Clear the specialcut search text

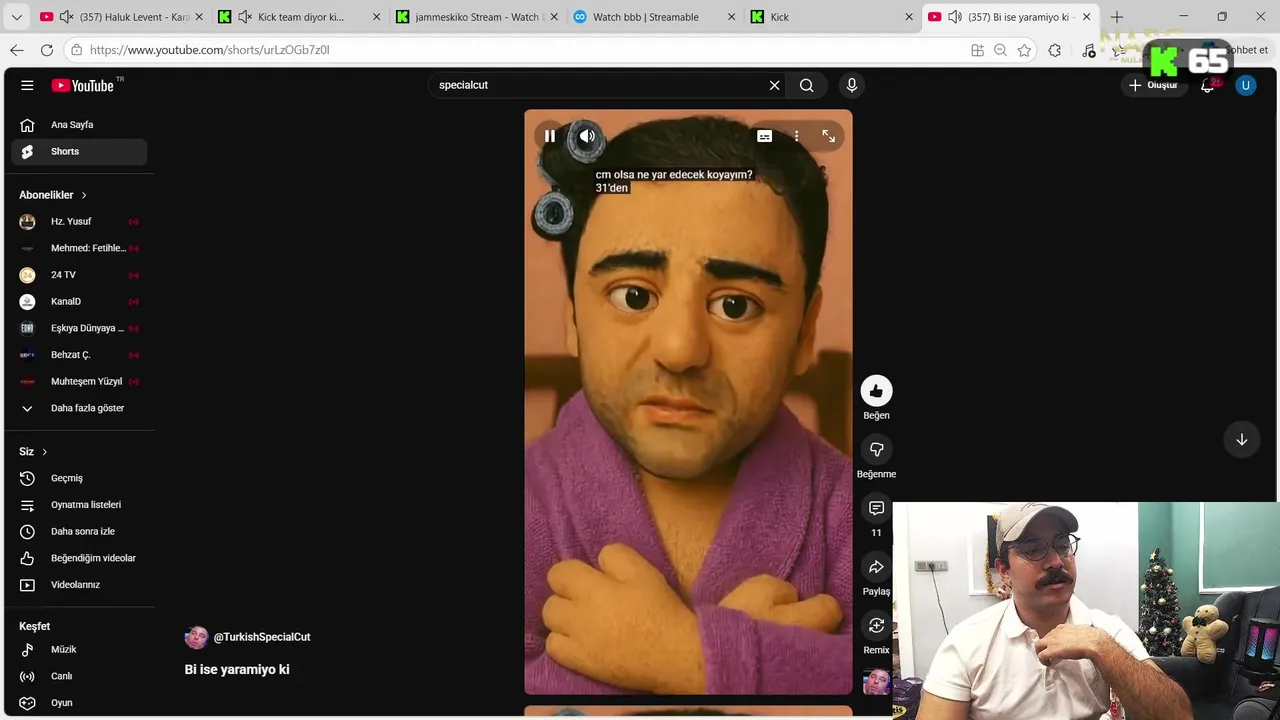(774, 85)
